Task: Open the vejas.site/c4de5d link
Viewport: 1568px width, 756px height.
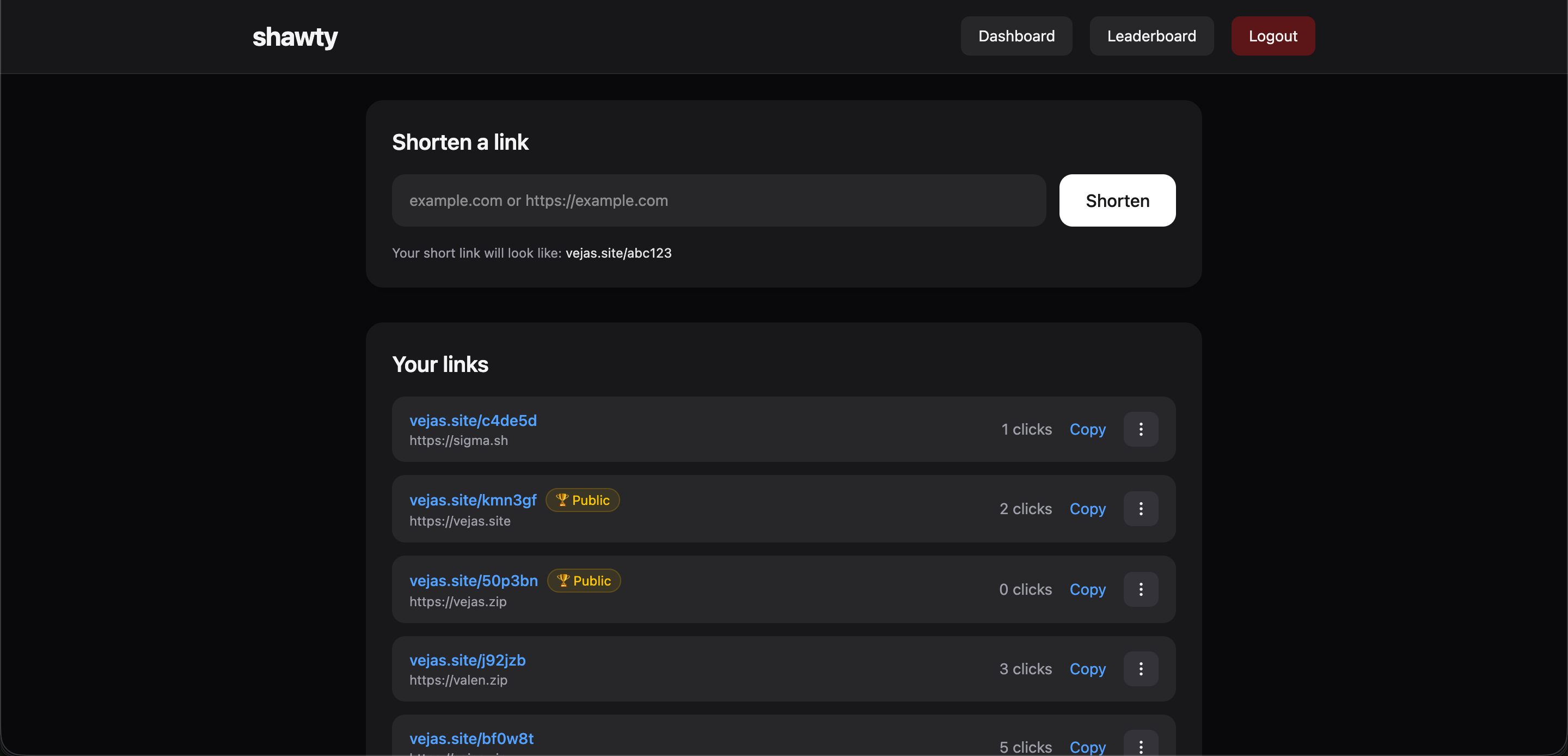Action: [473, 420]
